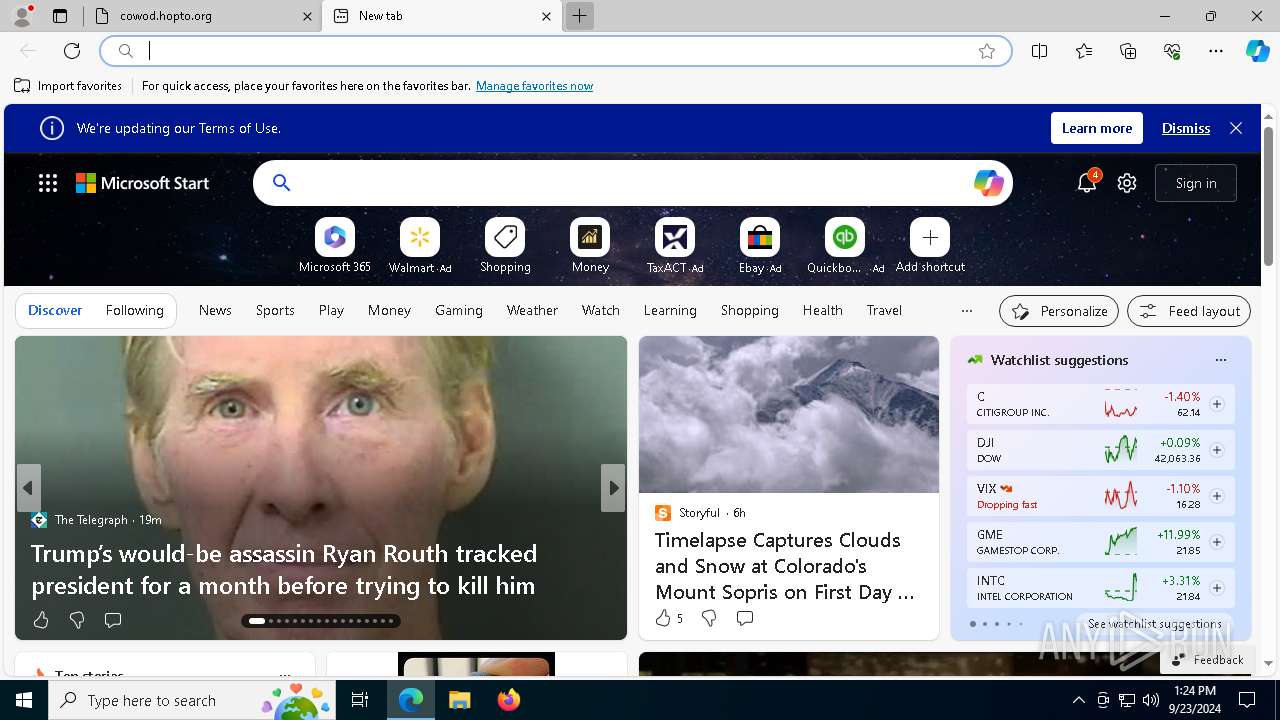Screen dimensions: 1280x720
Task: Switch feed to Following
Action: 135,310
